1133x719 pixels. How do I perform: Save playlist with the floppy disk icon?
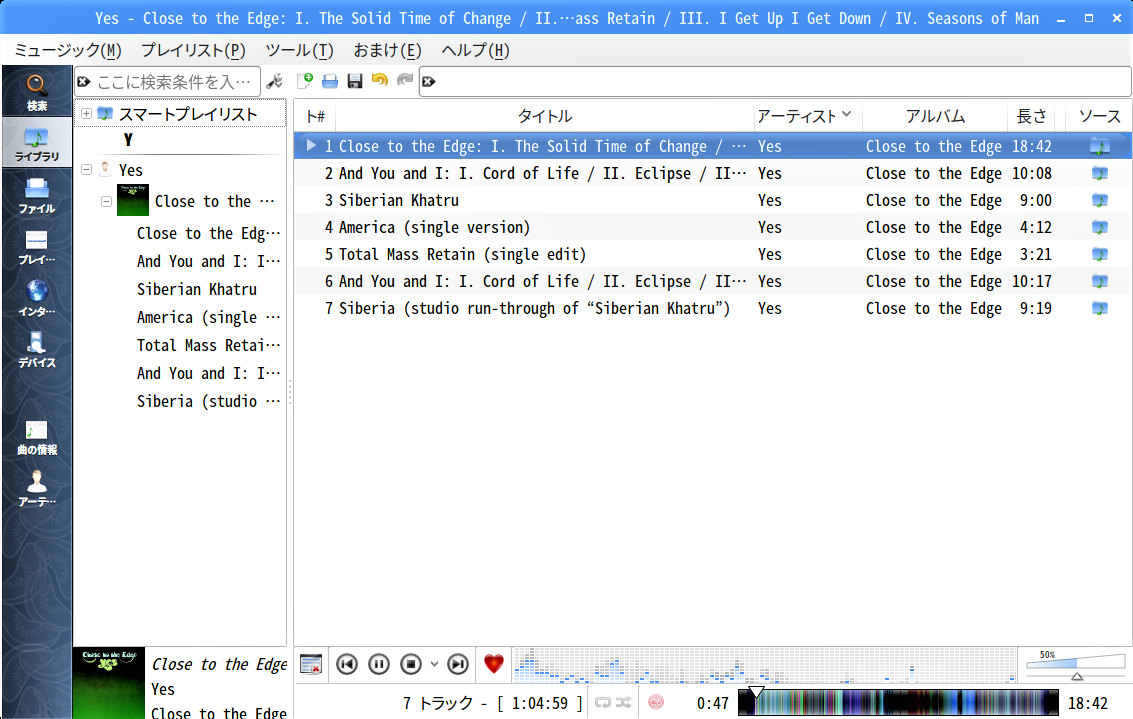[x=355, y=81]
